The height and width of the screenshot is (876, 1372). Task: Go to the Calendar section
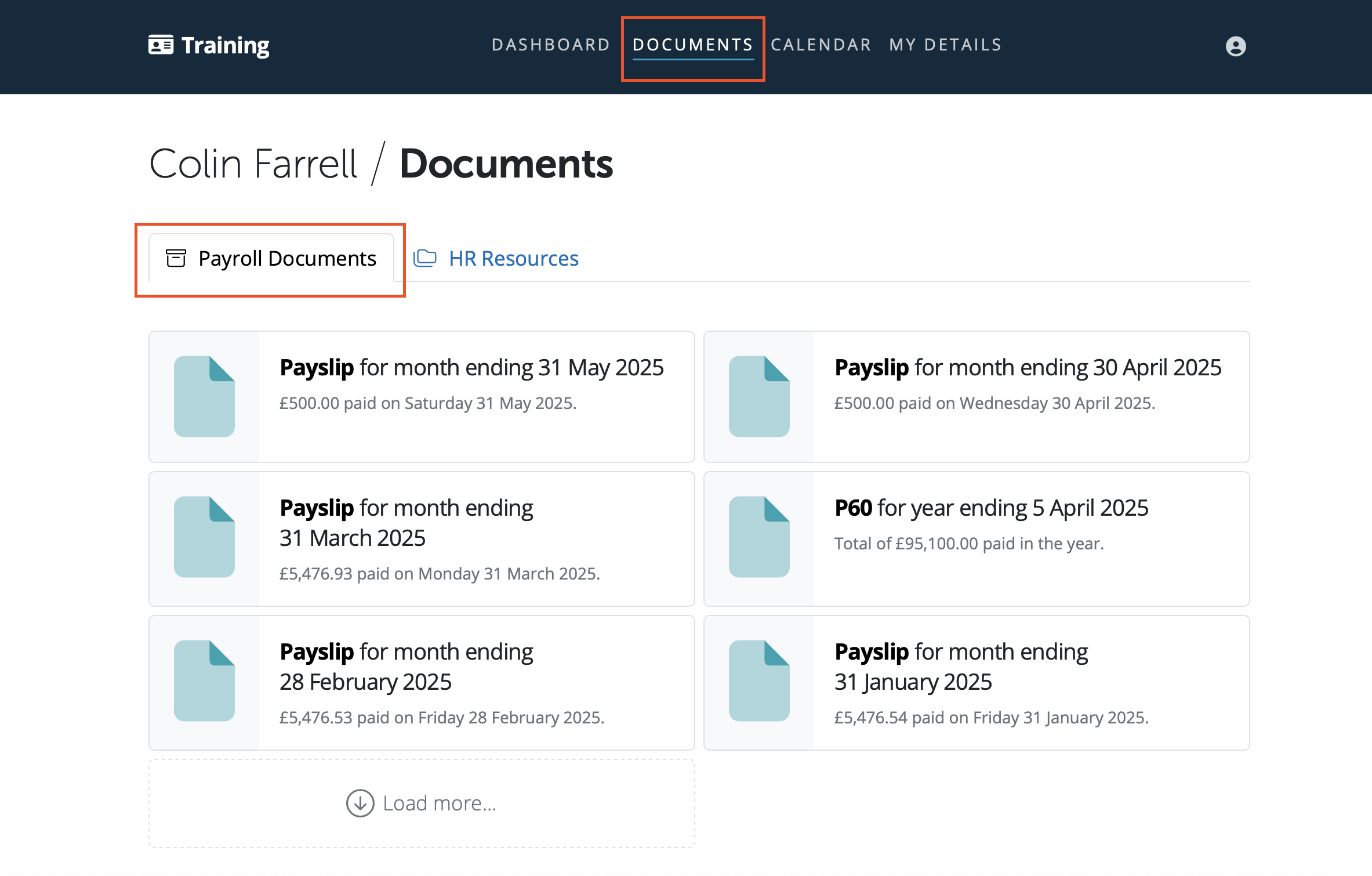point(821,45)
